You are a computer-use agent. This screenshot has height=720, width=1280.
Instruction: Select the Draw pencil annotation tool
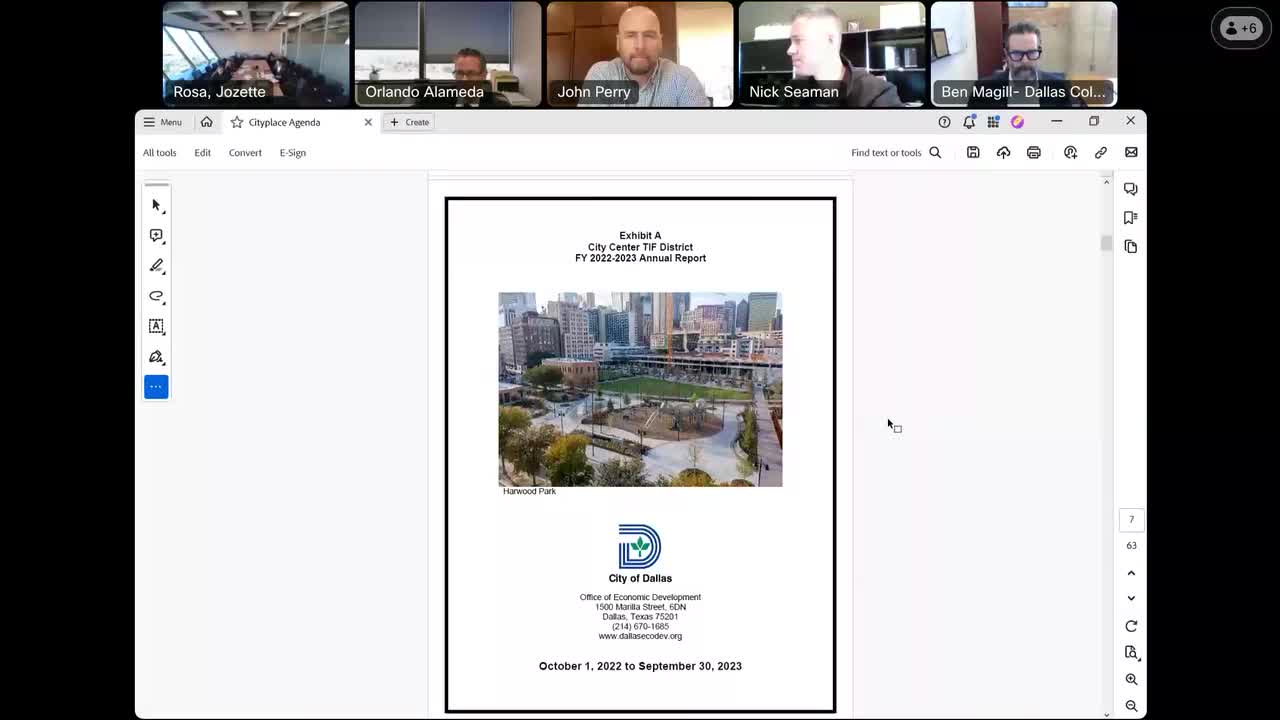tap(156, 265)
